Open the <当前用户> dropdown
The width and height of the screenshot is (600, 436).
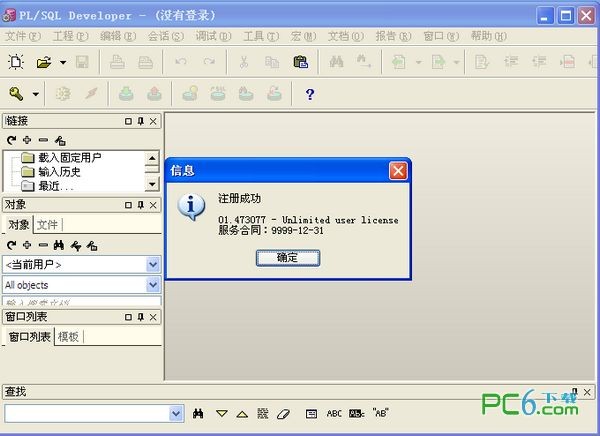click(153, 265)
